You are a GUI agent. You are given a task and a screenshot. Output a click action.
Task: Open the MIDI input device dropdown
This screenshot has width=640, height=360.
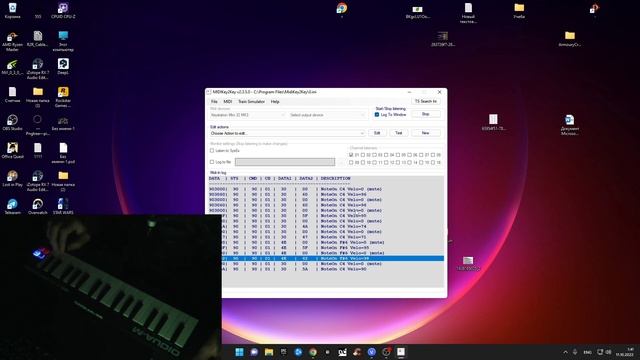[x=247, y=115]
